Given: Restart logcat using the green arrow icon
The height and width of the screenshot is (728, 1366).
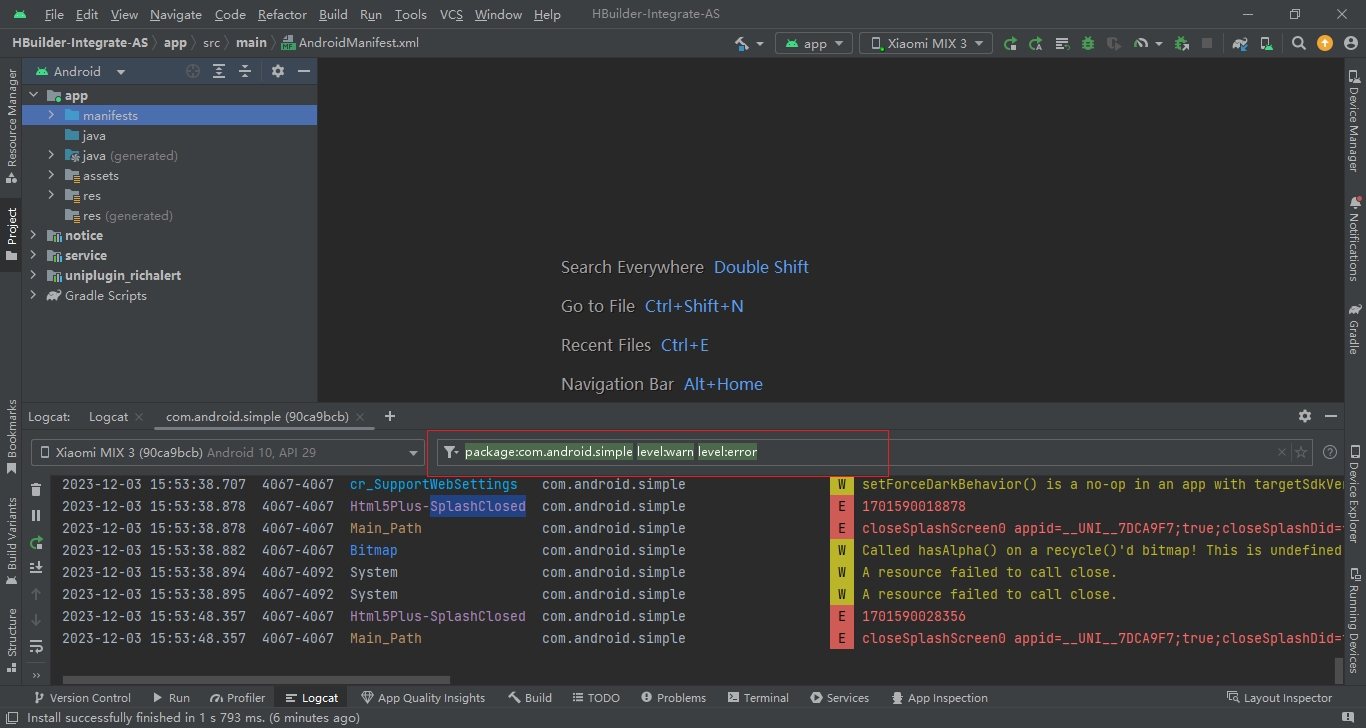Looking at the screenshot, I should click(x=37, y=542).
